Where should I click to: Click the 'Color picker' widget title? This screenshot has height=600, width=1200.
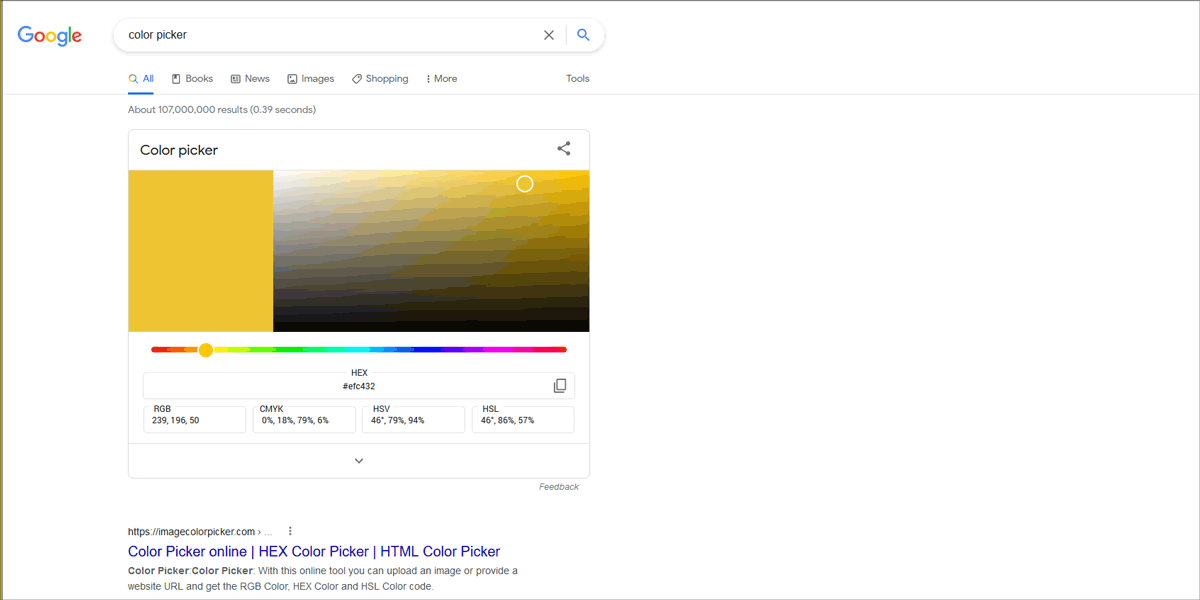point(179,150)
